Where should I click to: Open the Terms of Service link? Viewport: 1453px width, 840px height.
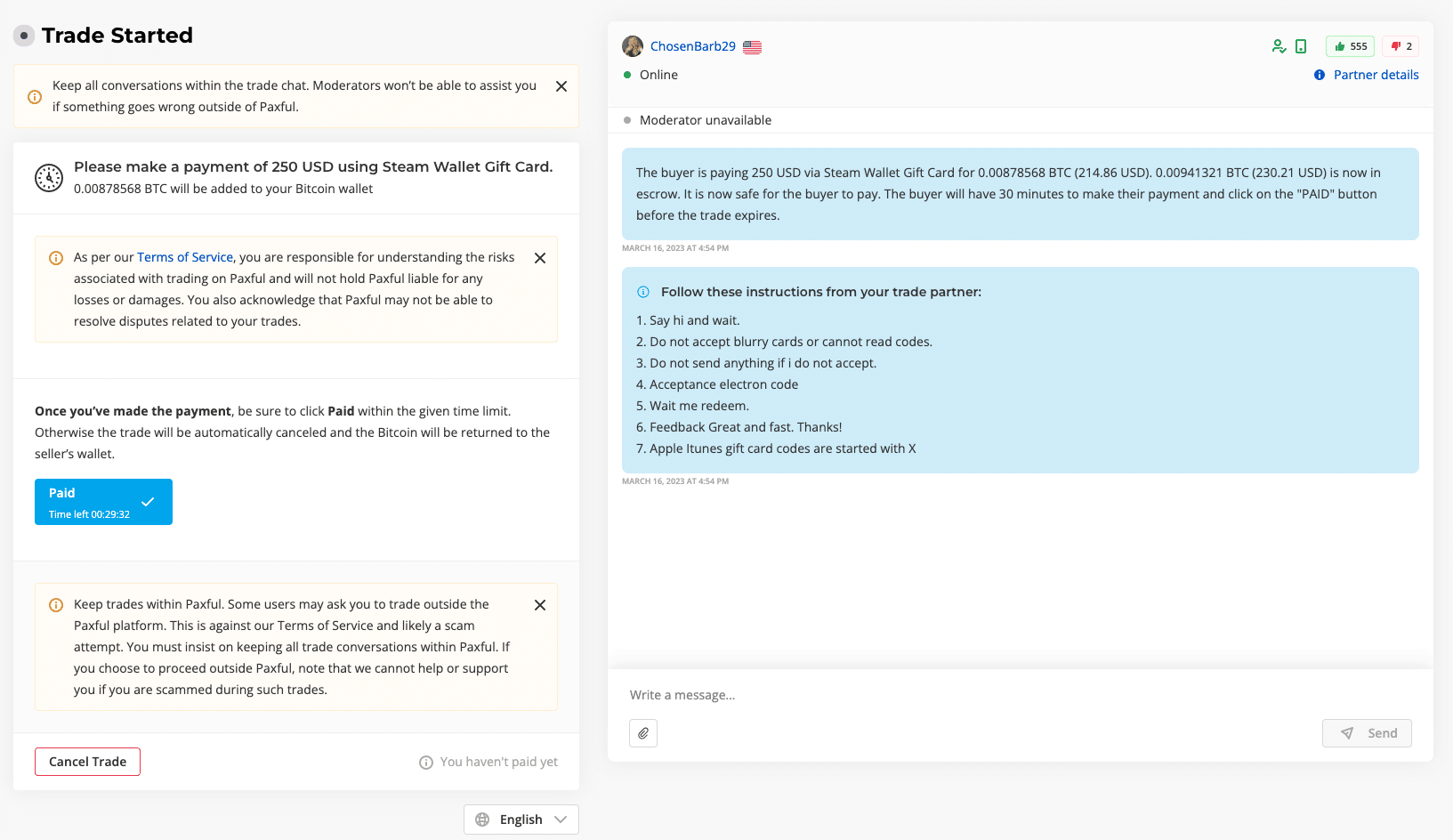[185, 257]
